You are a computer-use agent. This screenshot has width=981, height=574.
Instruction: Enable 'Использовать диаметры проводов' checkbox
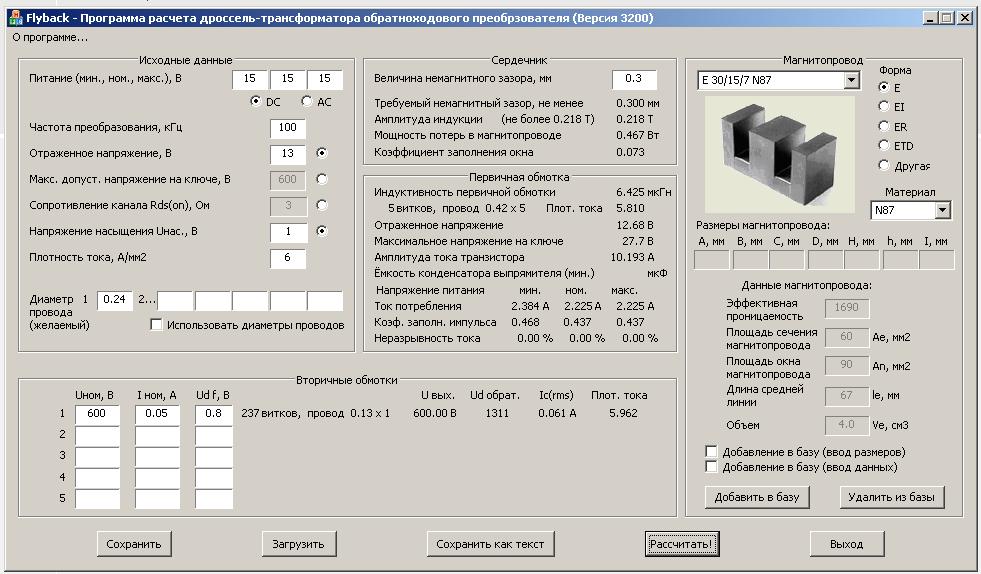point(157,325)
